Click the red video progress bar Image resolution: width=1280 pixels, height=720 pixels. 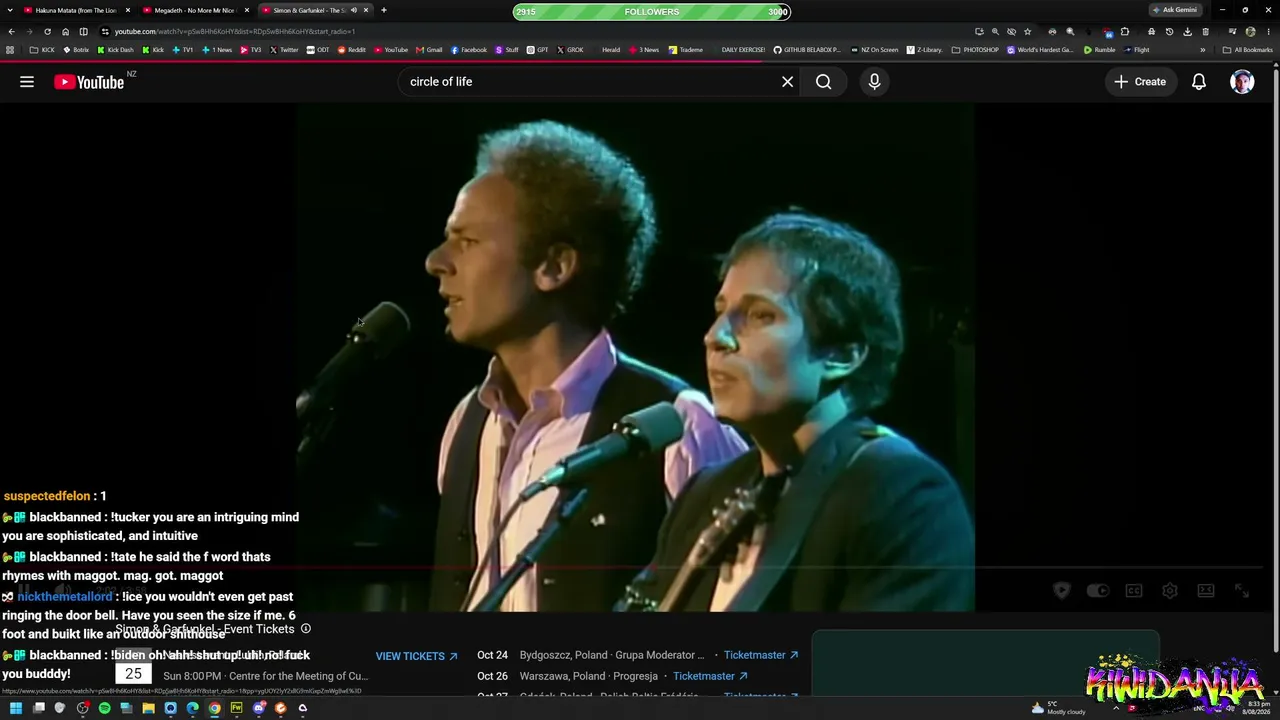[635, 567]
